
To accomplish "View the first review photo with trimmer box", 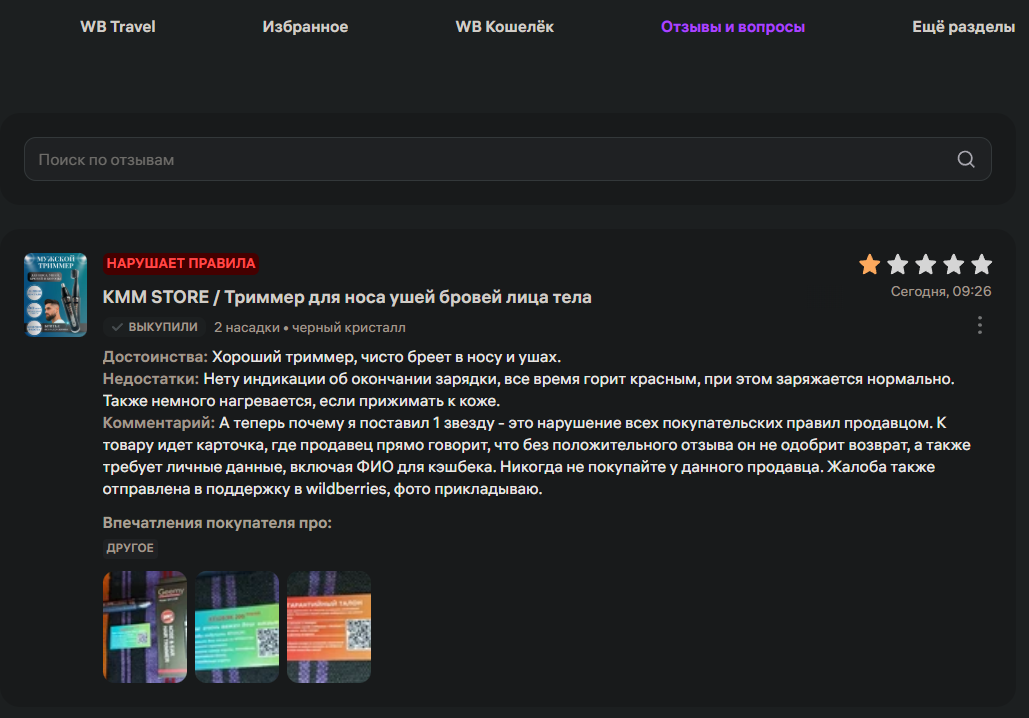I will 145,627.
